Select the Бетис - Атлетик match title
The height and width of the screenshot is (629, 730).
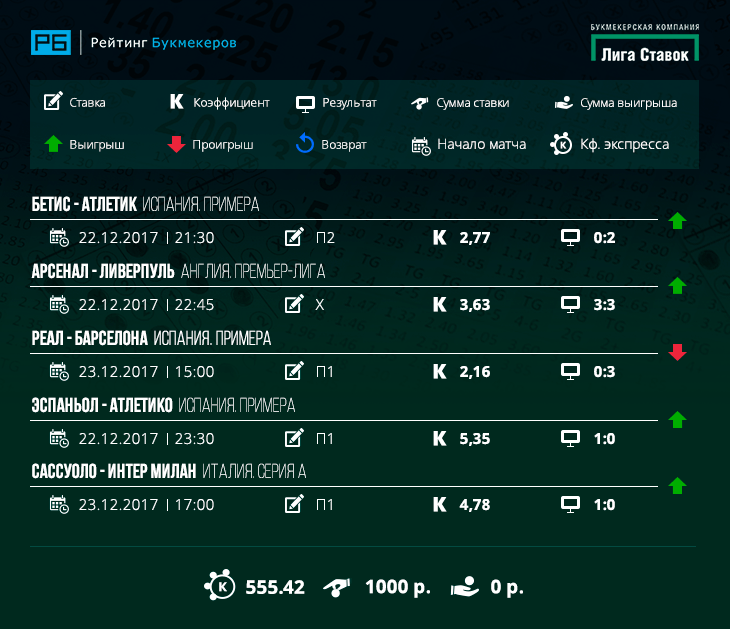[84, 204]
